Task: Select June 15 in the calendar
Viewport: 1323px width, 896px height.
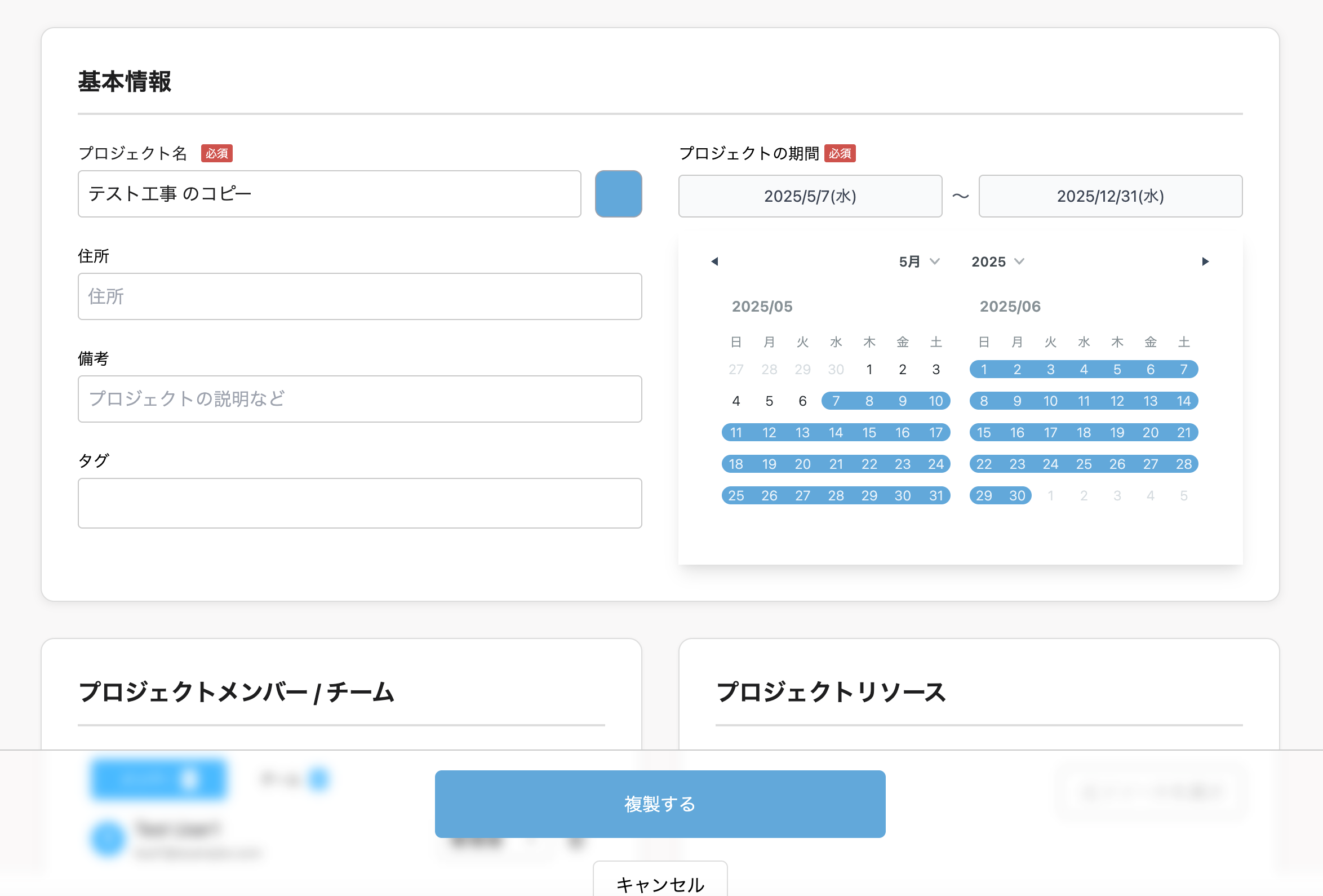Action: click(984, 433)
